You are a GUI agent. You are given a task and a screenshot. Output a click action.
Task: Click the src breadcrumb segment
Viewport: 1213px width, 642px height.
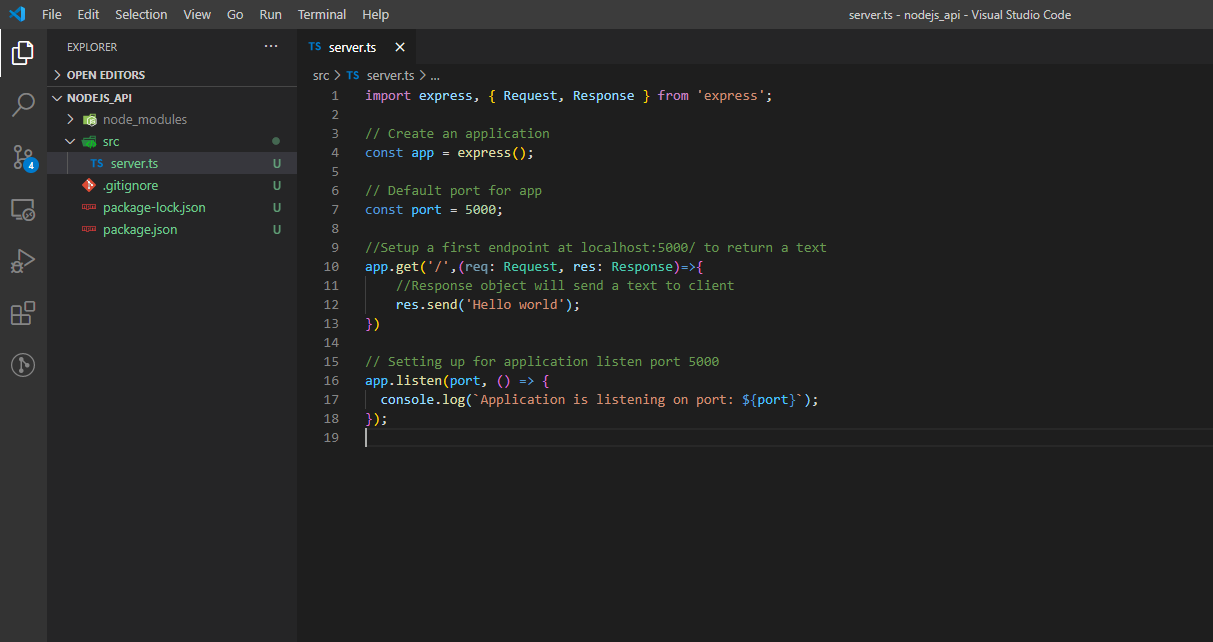click(x=321, y=75)
